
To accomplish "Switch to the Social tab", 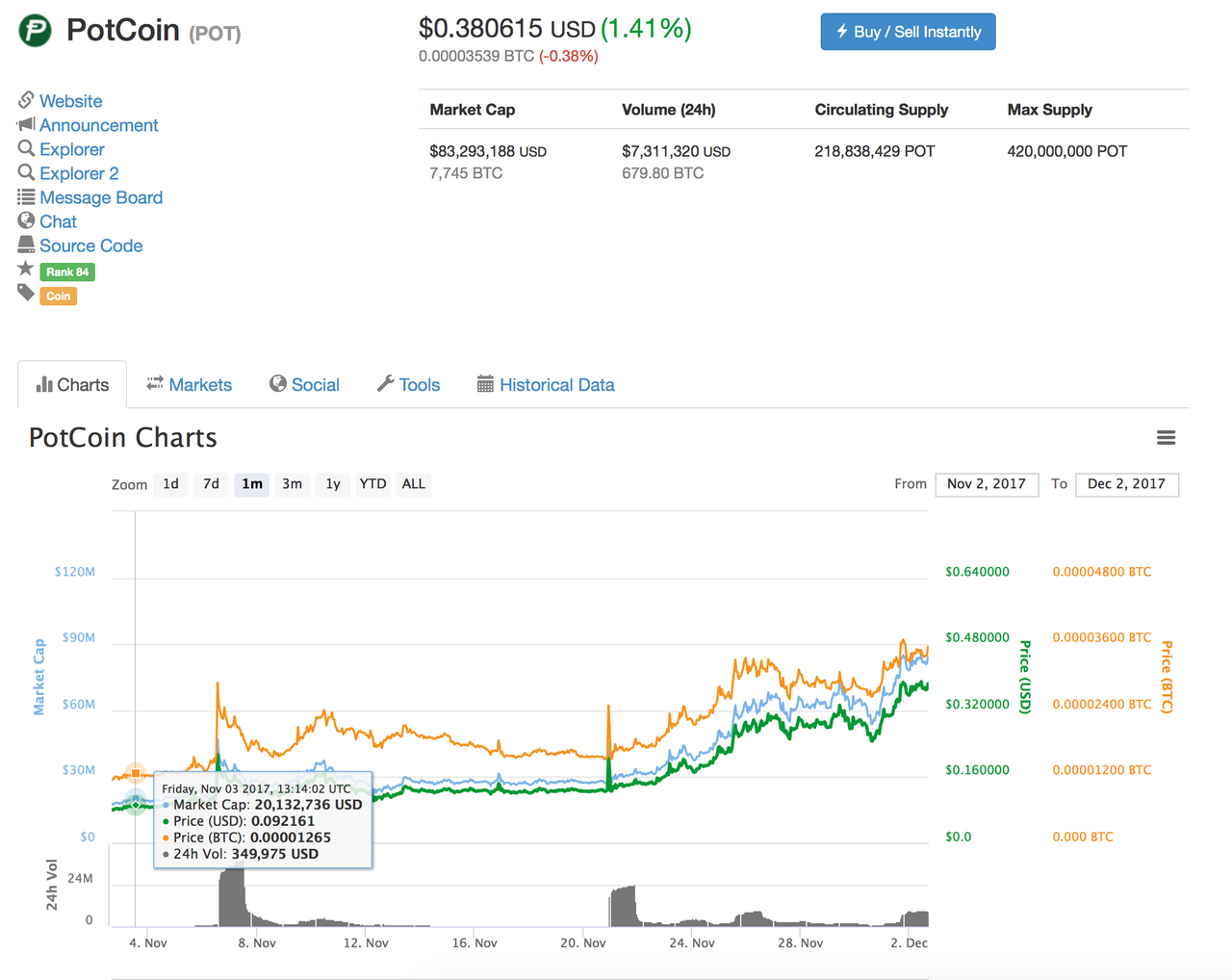I will 304,385.
